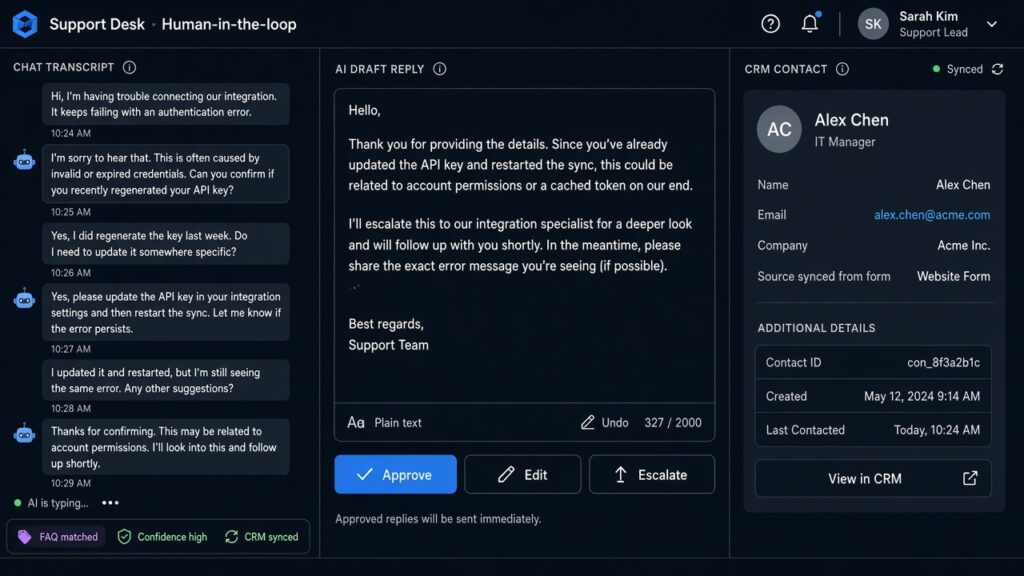
Task: Click the CRM refresh sync icon
Action: pos(997,69)
